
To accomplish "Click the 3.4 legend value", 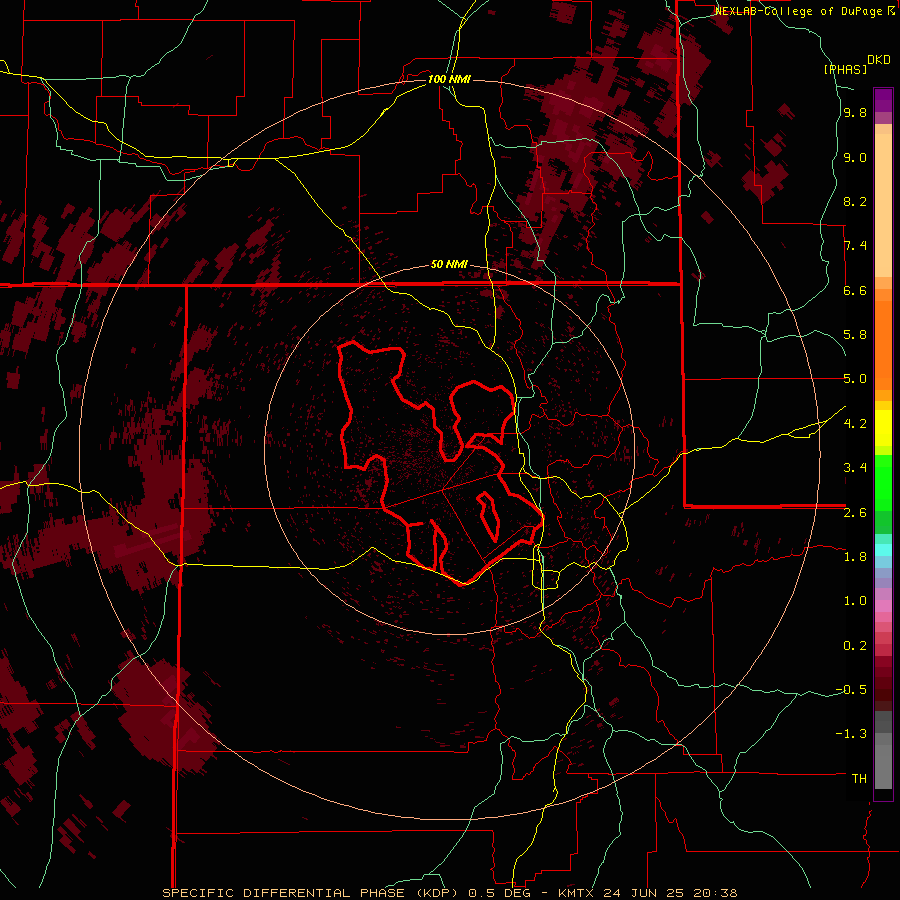I will click(855, 468).
